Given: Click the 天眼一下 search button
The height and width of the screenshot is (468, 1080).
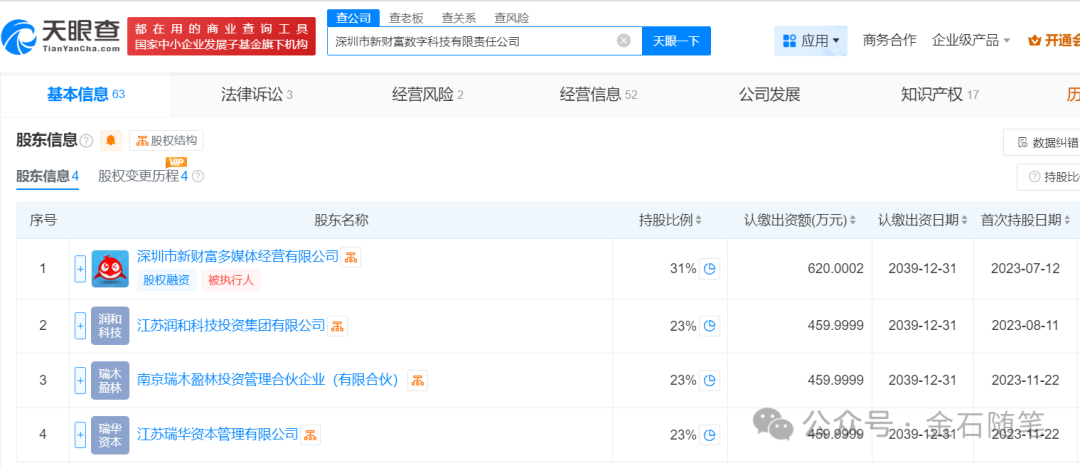Looking at the screenshot, I should (x=676, y=41).
